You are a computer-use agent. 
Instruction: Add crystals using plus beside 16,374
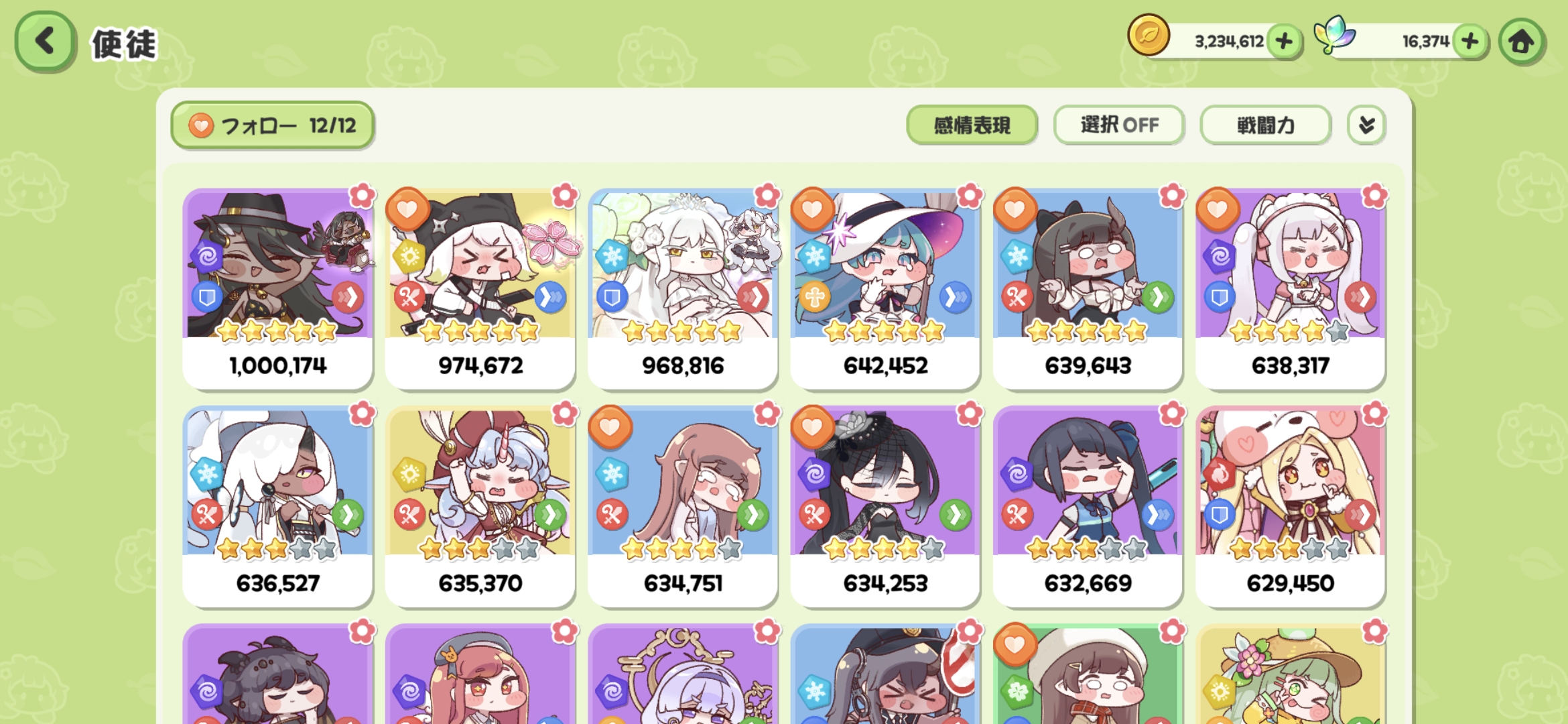coord(1470,42)
